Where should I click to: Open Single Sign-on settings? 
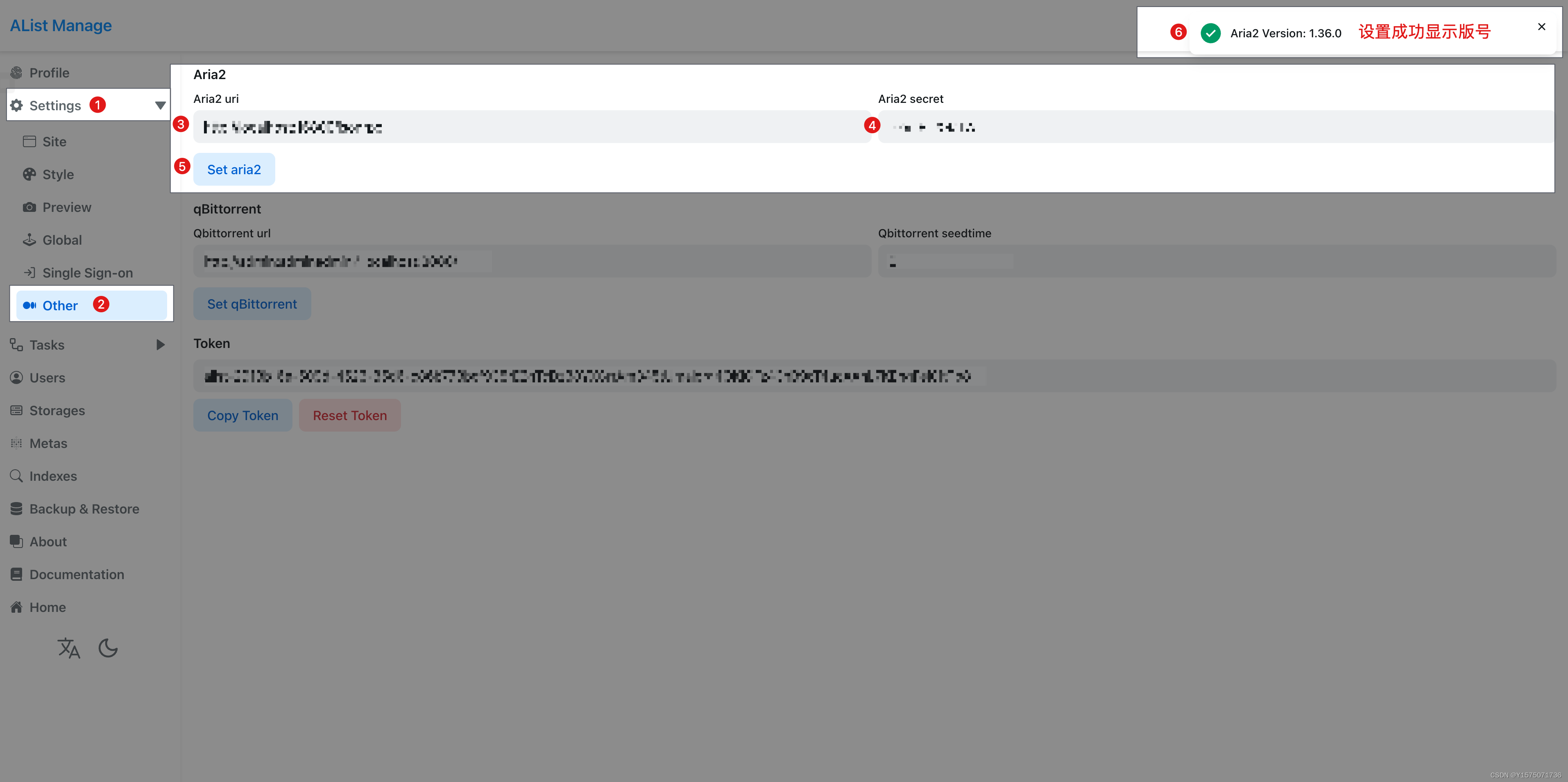tap(87, 273)
